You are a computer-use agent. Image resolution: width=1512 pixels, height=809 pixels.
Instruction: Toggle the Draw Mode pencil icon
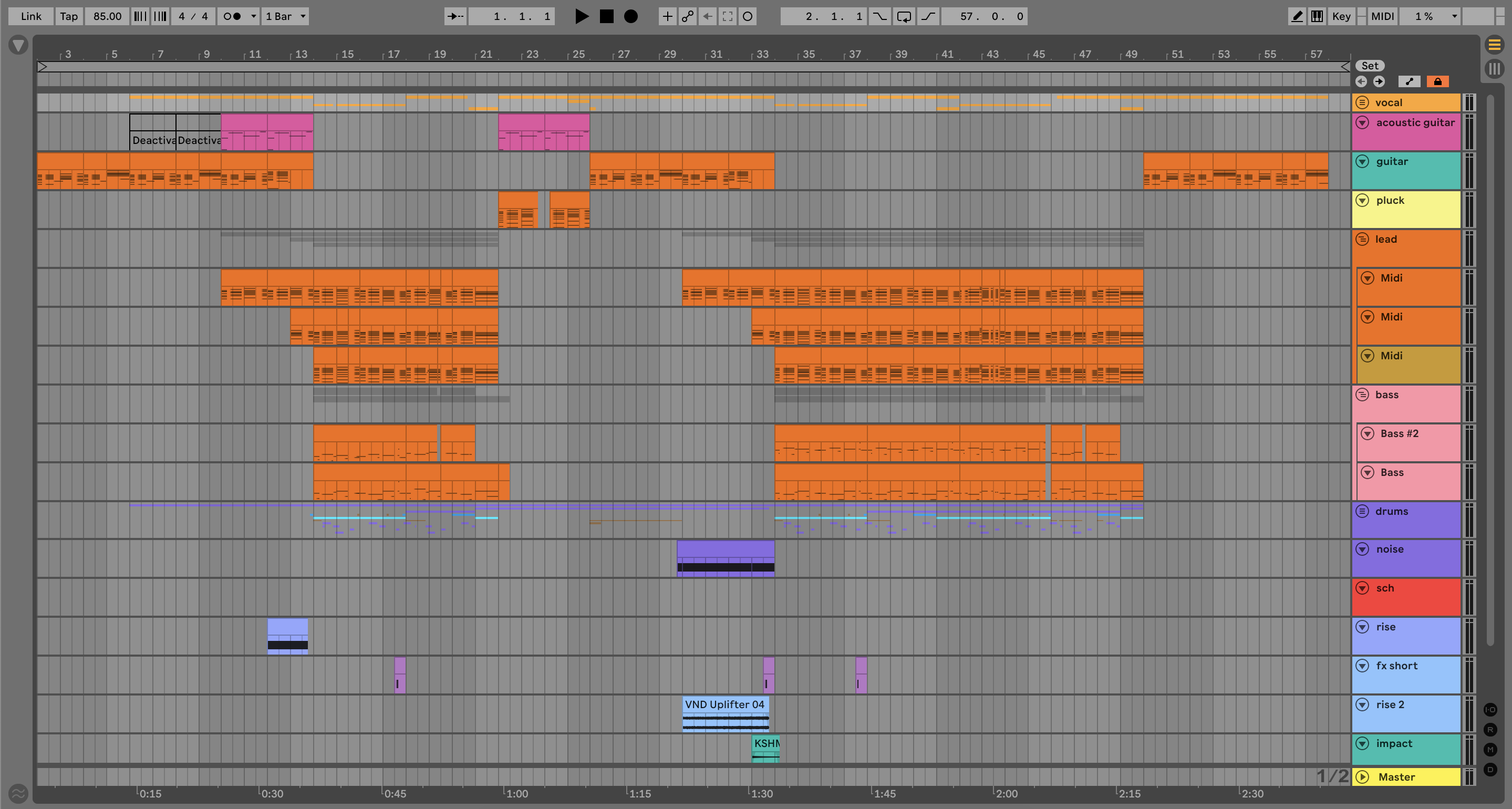1297,16
